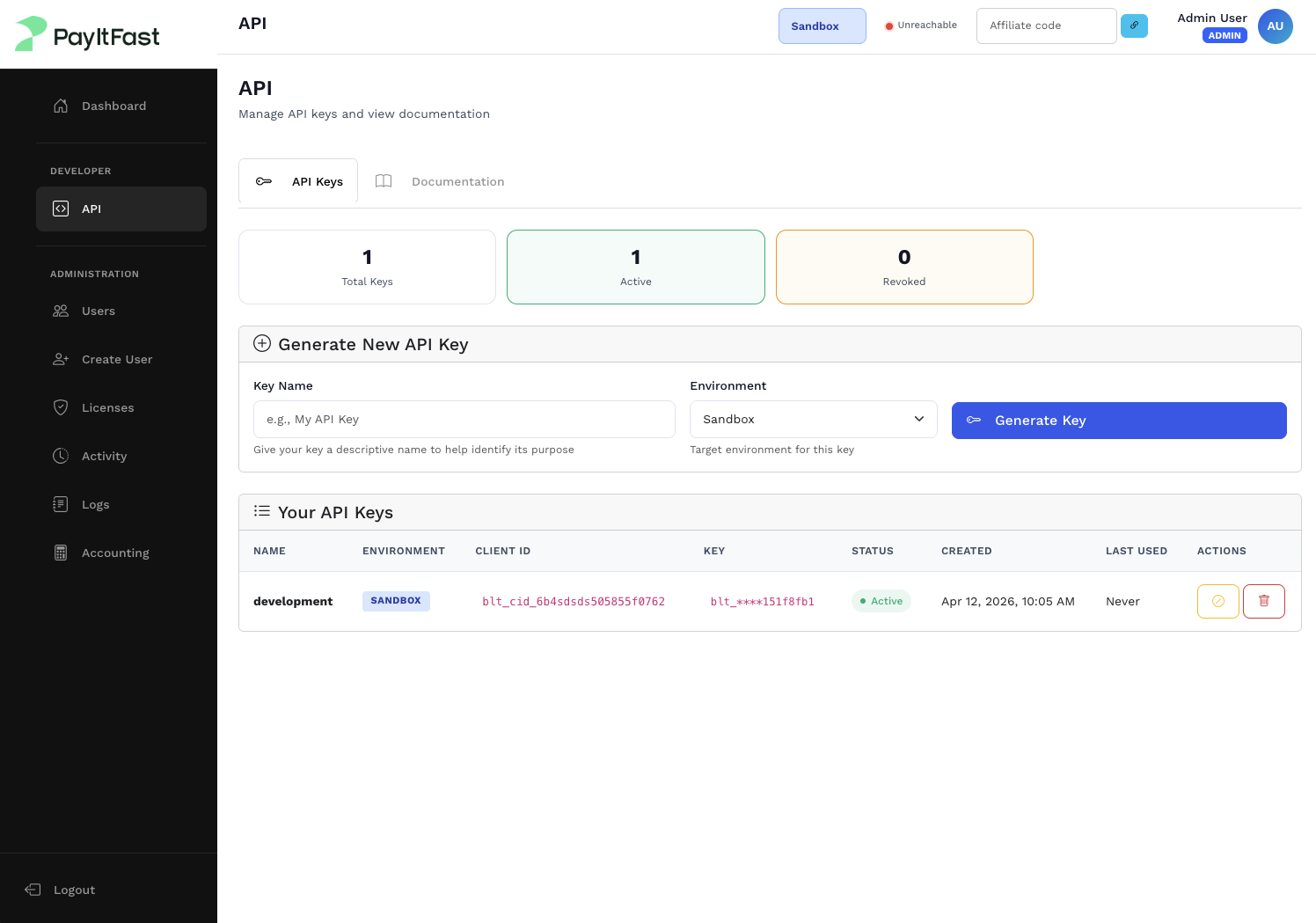Select the Licenses shield icon
Screen dimensions: 1316x923
(x=60, y=407)
